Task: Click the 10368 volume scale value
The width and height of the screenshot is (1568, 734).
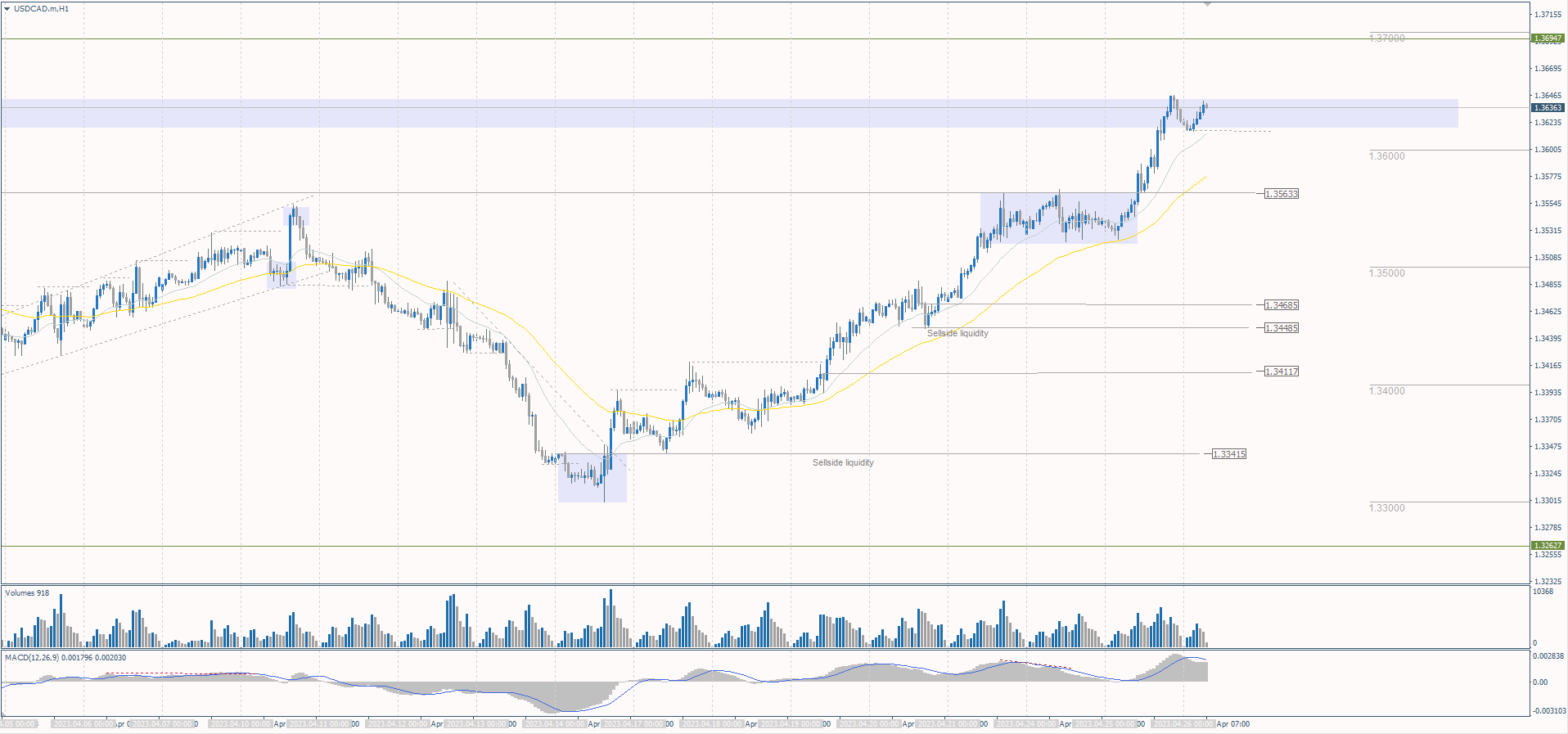Action: (x=1543, y=592)
